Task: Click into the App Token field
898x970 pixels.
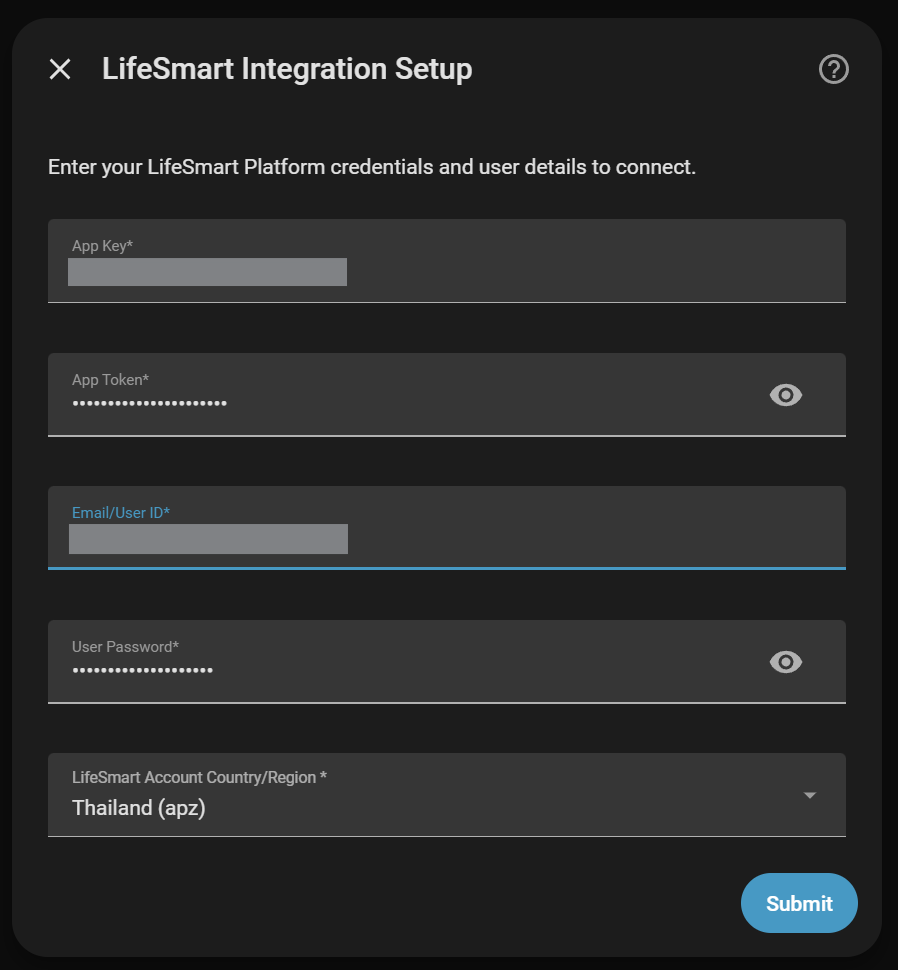Action: click(447, 395)
